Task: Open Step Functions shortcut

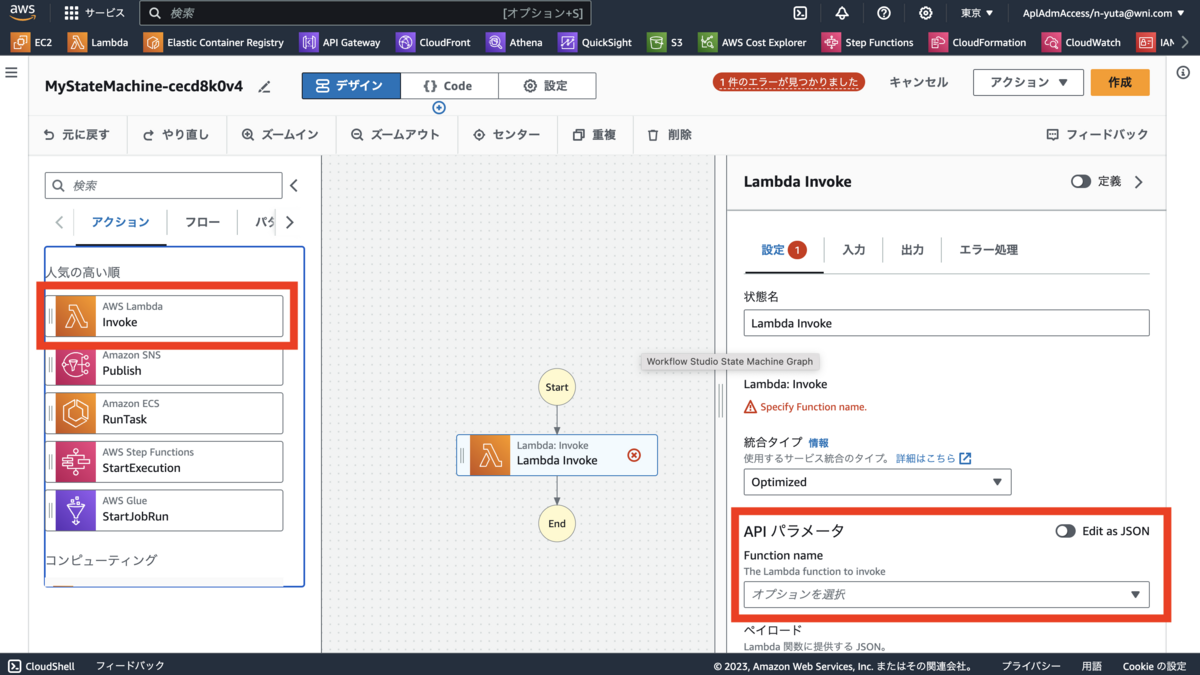Action: coord(868,42)
